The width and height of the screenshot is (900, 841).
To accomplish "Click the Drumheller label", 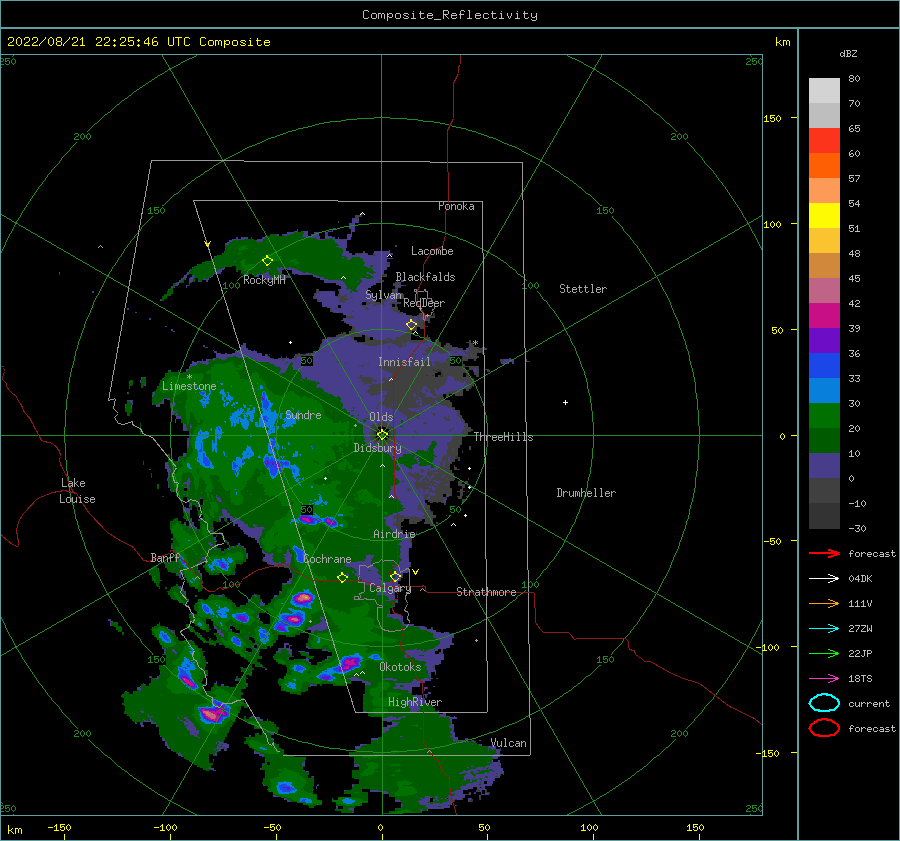I will pos(586,493).
